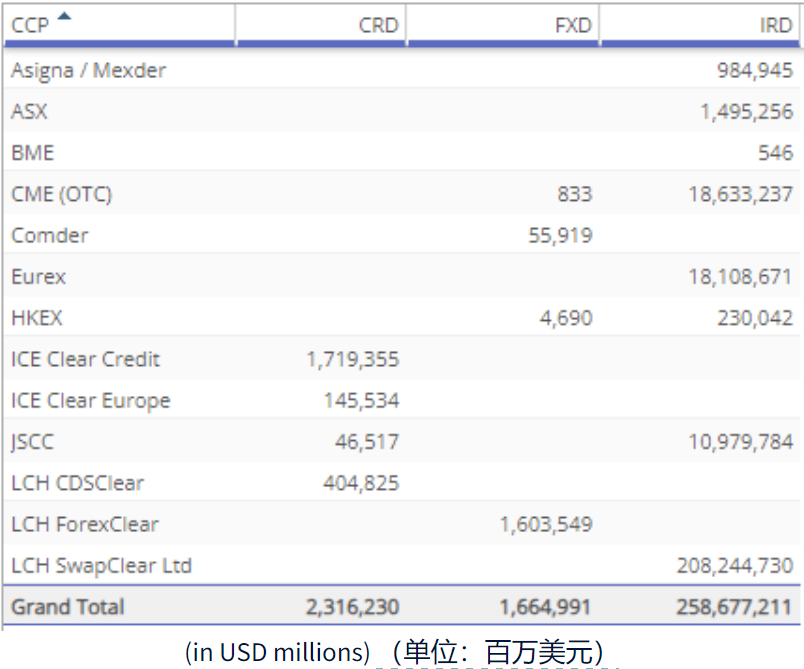Click ICE Clear Credit CRD value 1,719,355
This screenshot has width=804, height=669.
click(353, 359)
